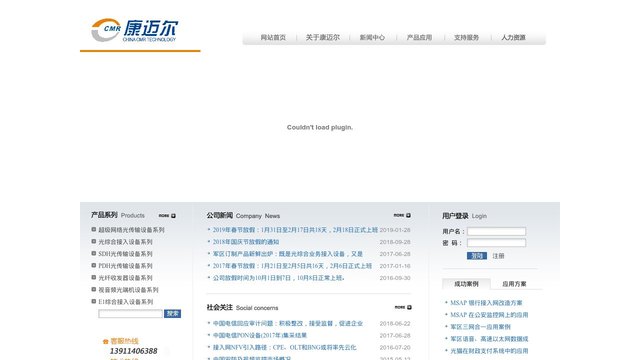The image size is (640, 360).
Task: Click the CMR 康迈尔 company logo
Action: (134, 30)
